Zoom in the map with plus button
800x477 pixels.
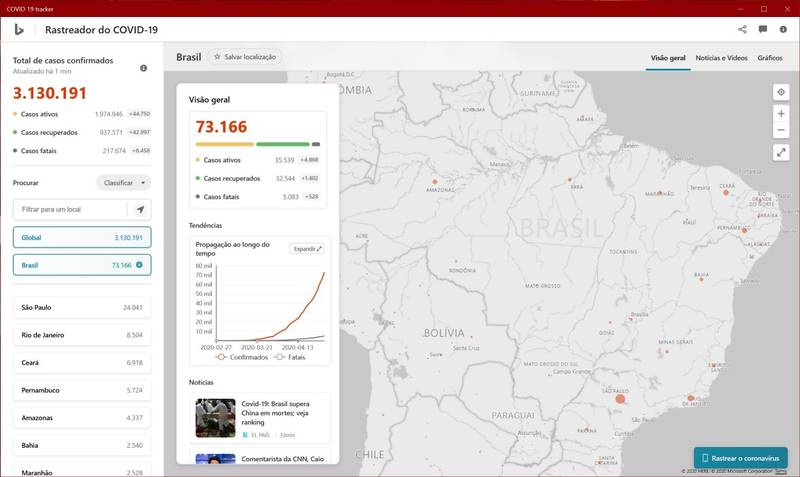[x=781, y=113]
